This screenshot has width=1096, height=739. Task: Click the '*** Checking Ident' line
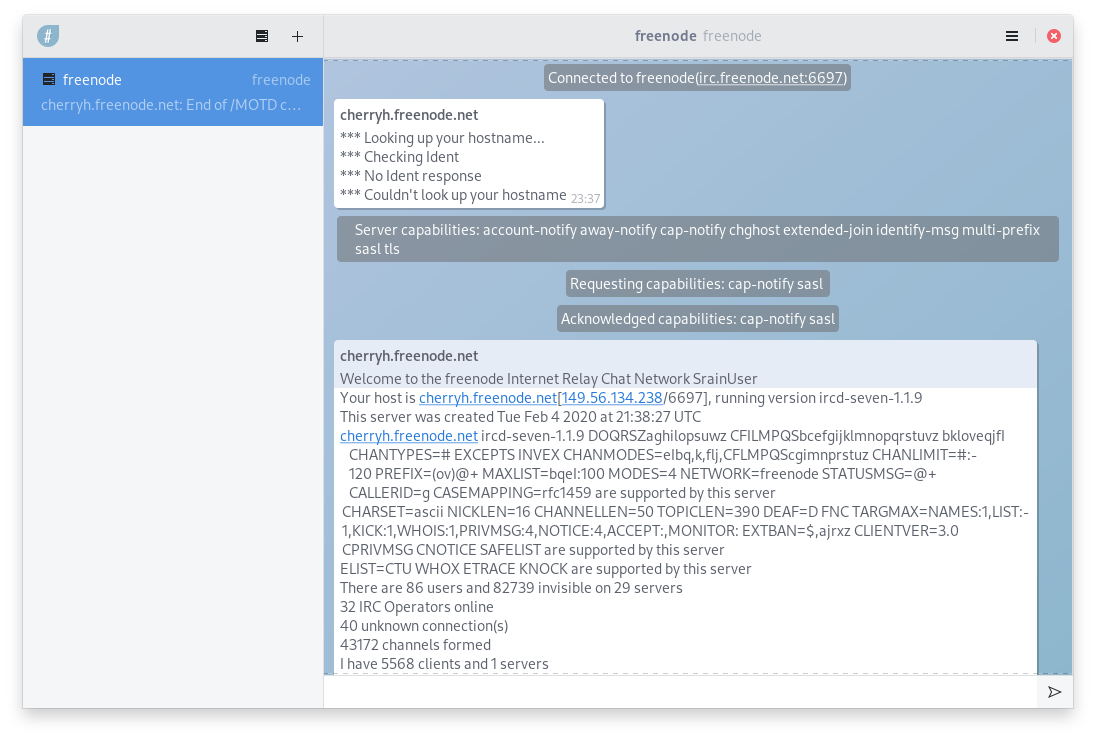tap(399, 157)
